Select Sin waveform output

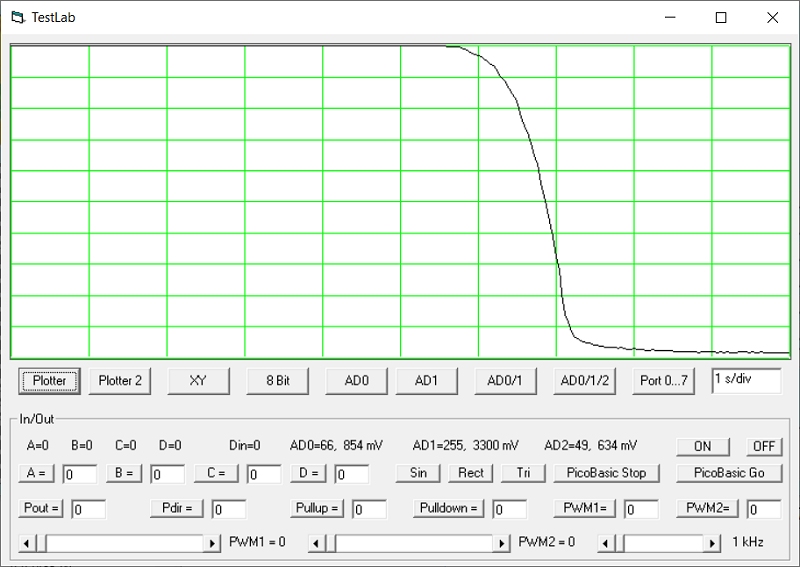coord(418,473)
